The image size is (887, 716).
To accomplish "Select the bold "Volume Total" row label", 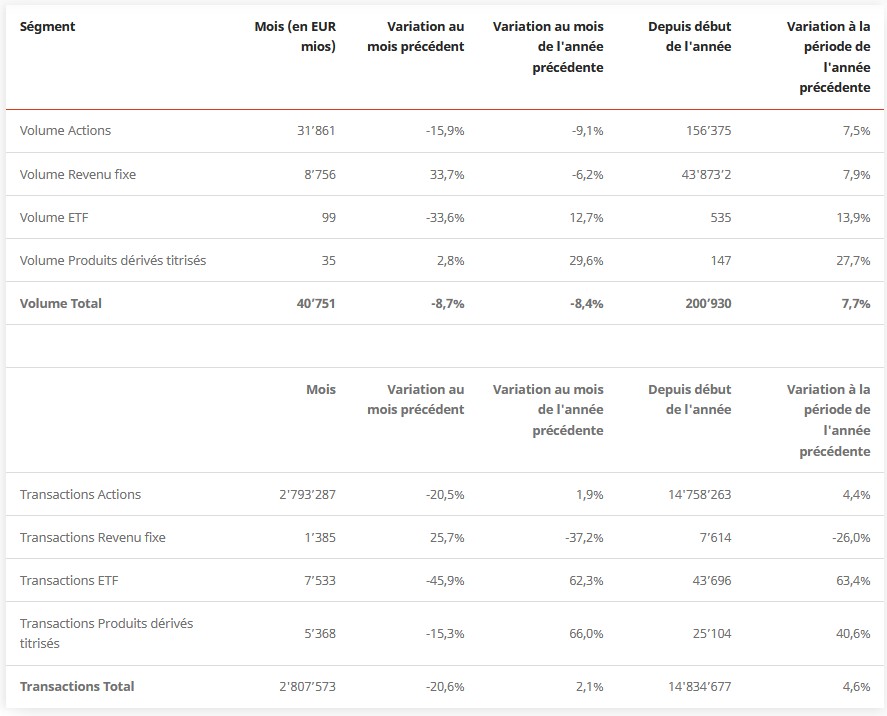I will coord(61,303).
